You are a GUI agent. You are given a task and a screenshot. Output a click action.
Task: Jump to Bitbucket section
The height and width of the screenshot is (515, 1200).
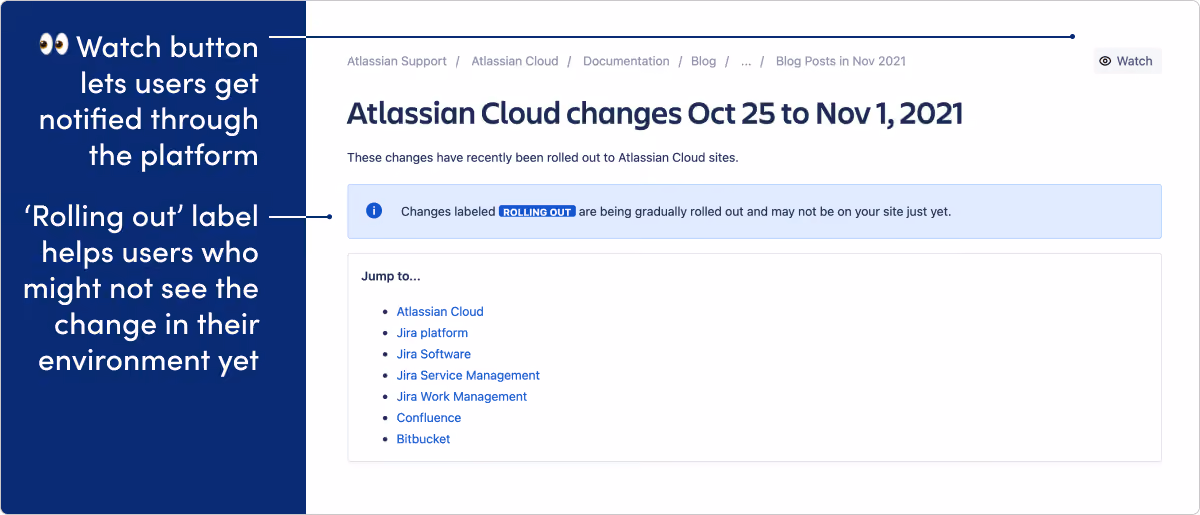point(424,439)
